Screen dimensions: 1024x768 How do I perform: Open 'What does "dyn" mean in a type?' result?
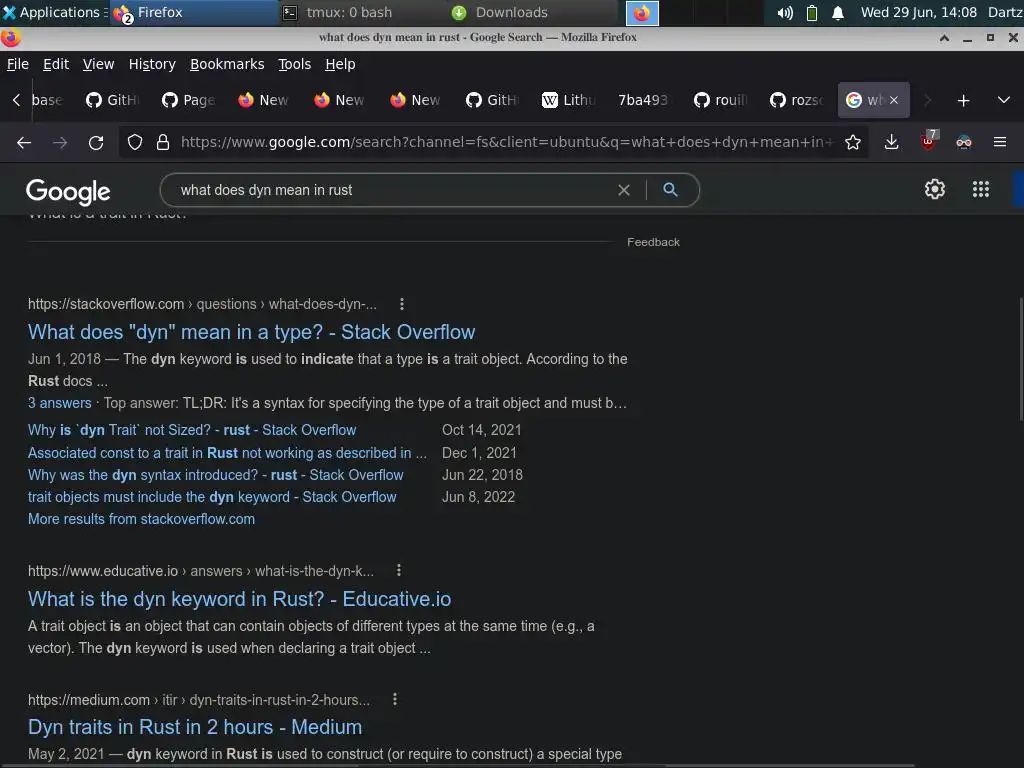coord(251,332)
